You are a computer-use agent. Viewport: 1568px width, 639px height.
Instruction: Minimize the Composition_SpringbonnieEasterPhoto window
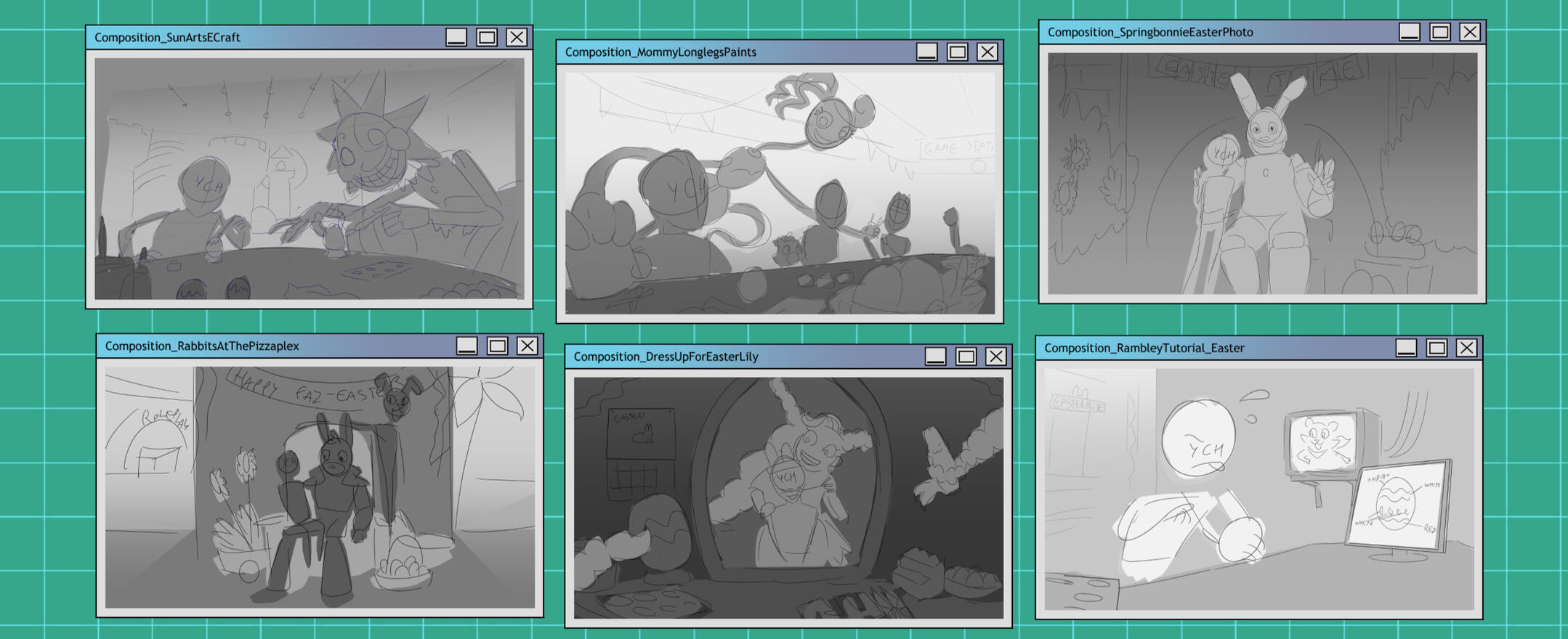click(x=1410, y=32)
